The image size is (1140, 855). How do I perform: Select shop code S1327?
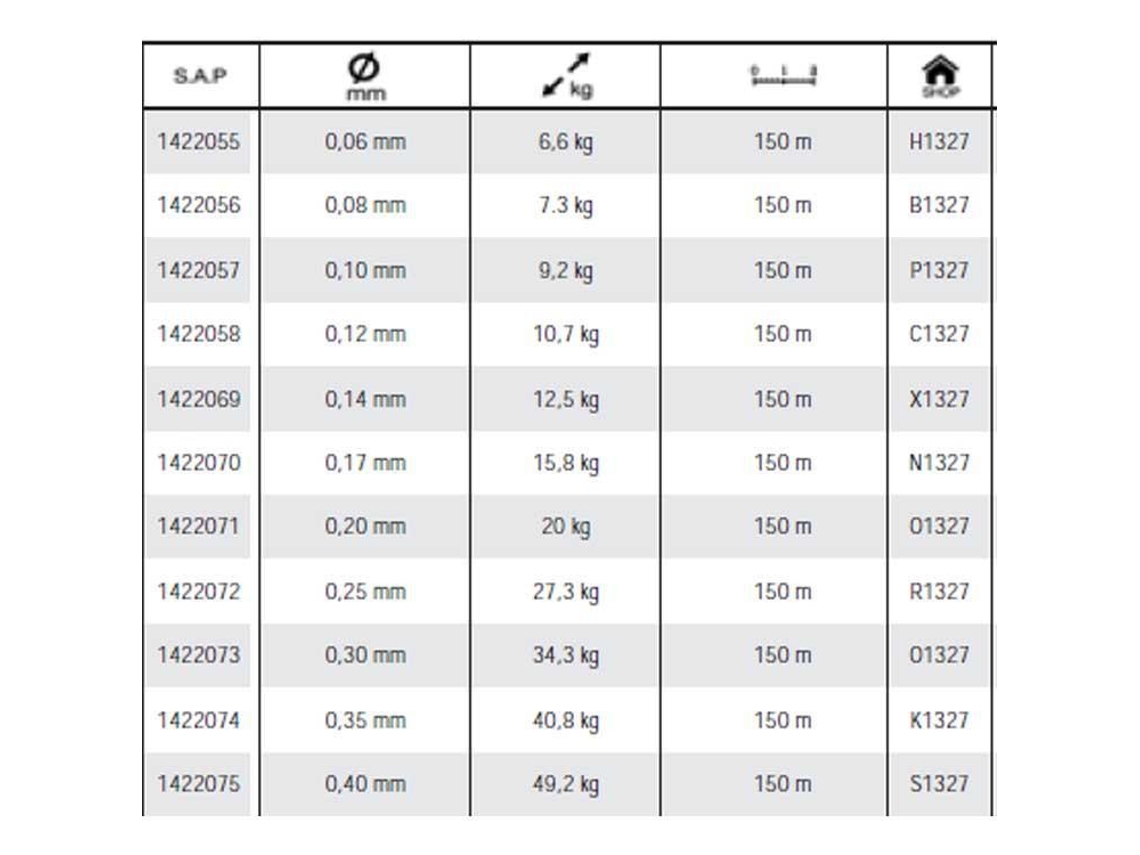tap(939, 784)
